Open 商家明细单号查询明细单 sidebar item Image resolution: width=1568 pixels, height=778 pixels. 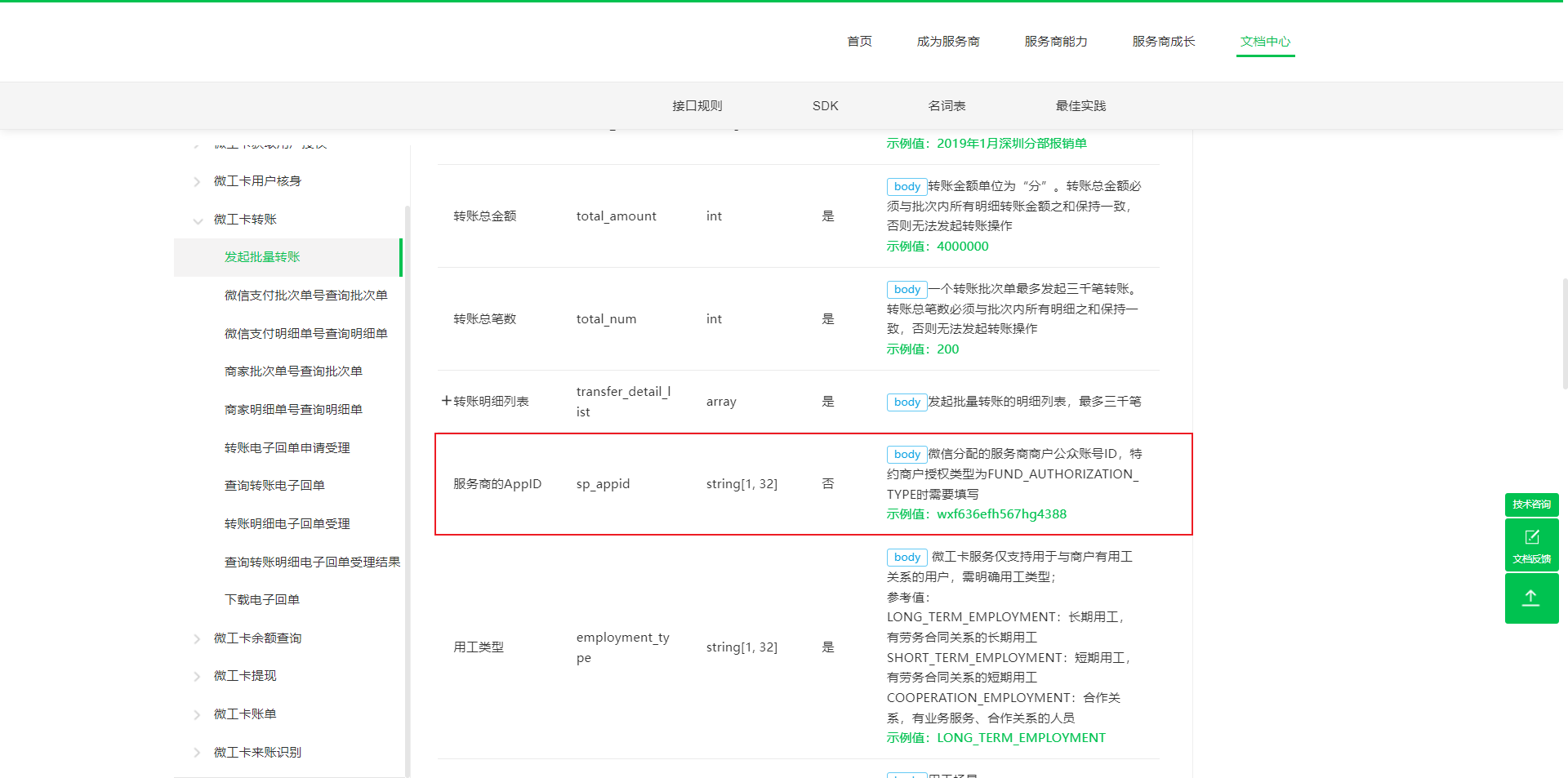click(x=293, y=410)
